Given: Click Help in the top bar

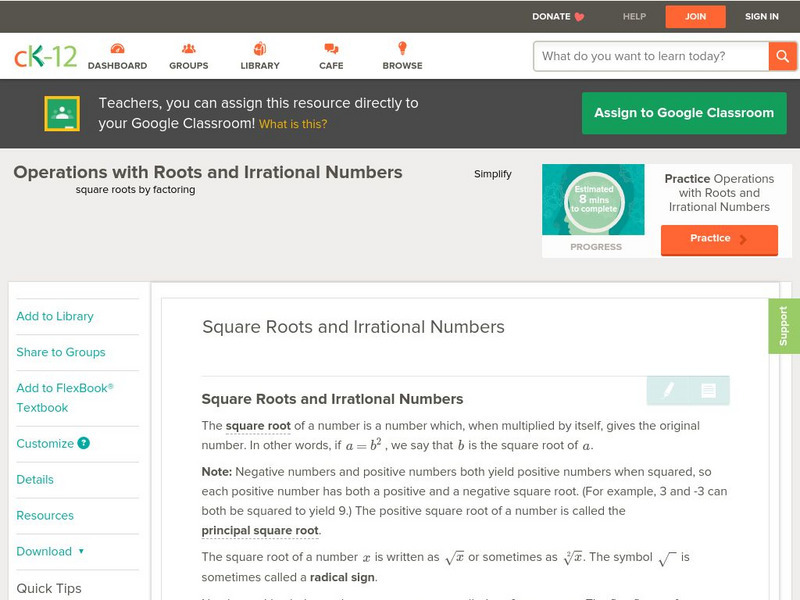Looking at the screenshot, I should click(x=634, y=16).
